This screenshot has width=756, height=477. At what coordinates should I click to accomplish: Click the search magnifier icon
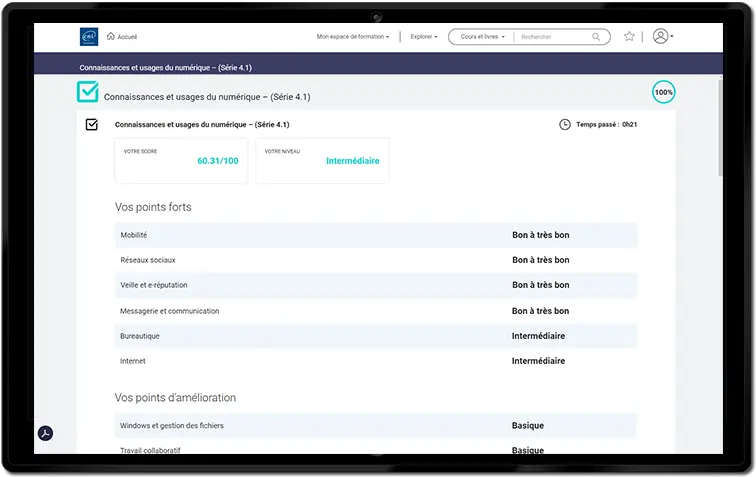click(596, 37)
